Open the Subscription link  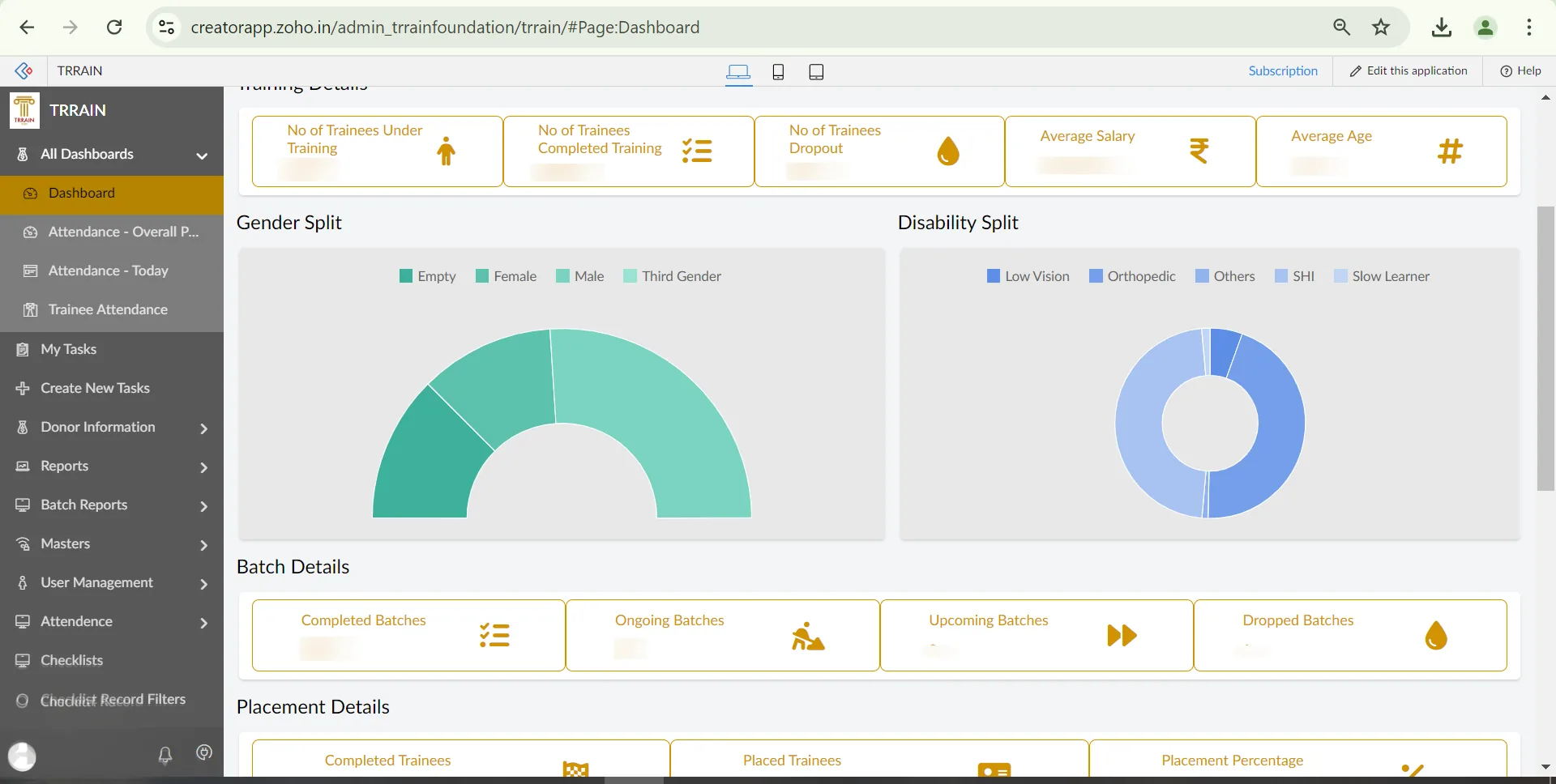click(1283, 71)
